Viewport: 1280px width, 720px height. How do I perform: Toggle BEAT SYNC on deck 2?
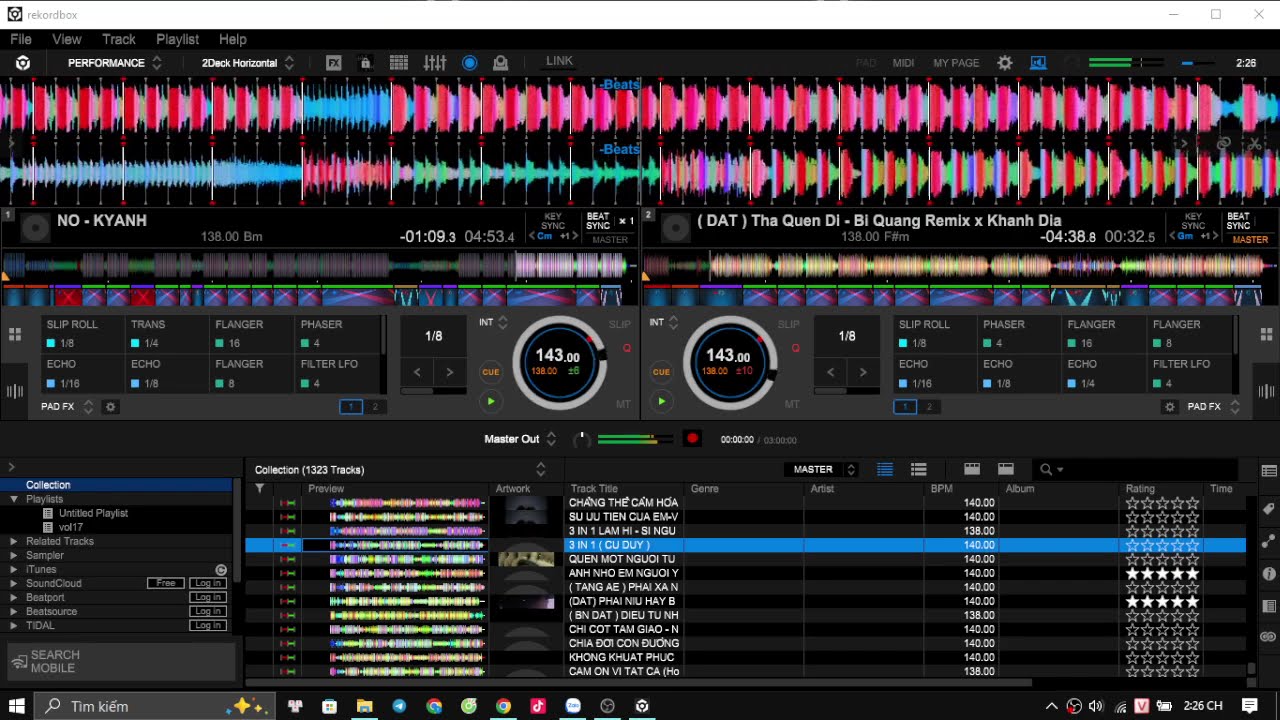tap(1238, 221)
